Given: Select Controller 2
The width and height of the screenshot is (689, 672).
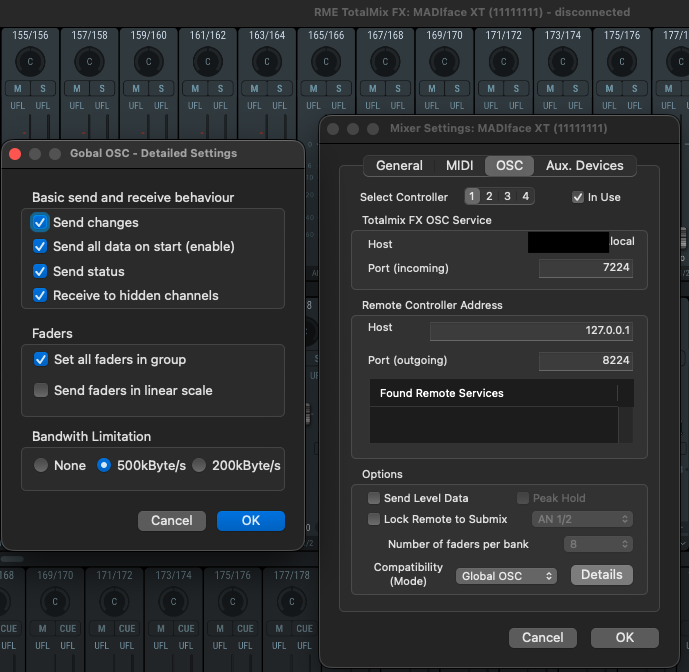Looking at the screenshot, I should pos(489,196).
